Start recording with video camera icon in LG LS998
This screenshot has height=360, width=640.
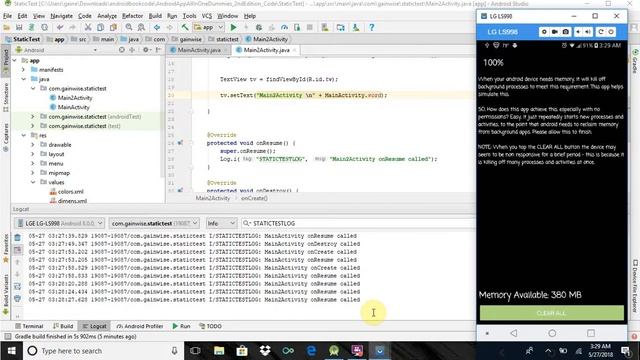coord(555,31)
